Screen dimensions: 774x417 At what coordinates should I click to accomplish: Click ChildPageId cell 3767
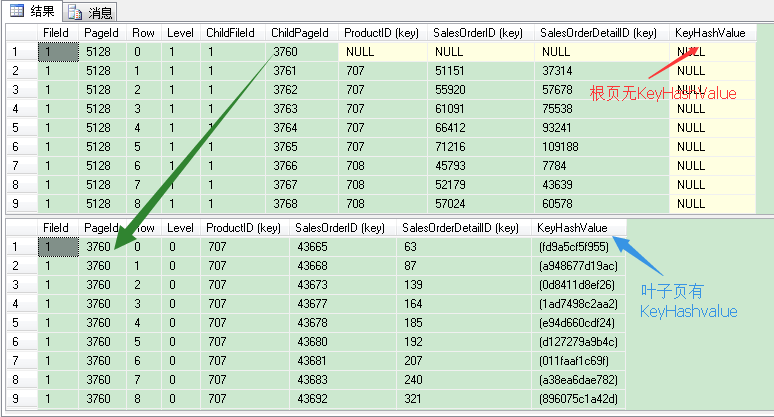[302, 185]
